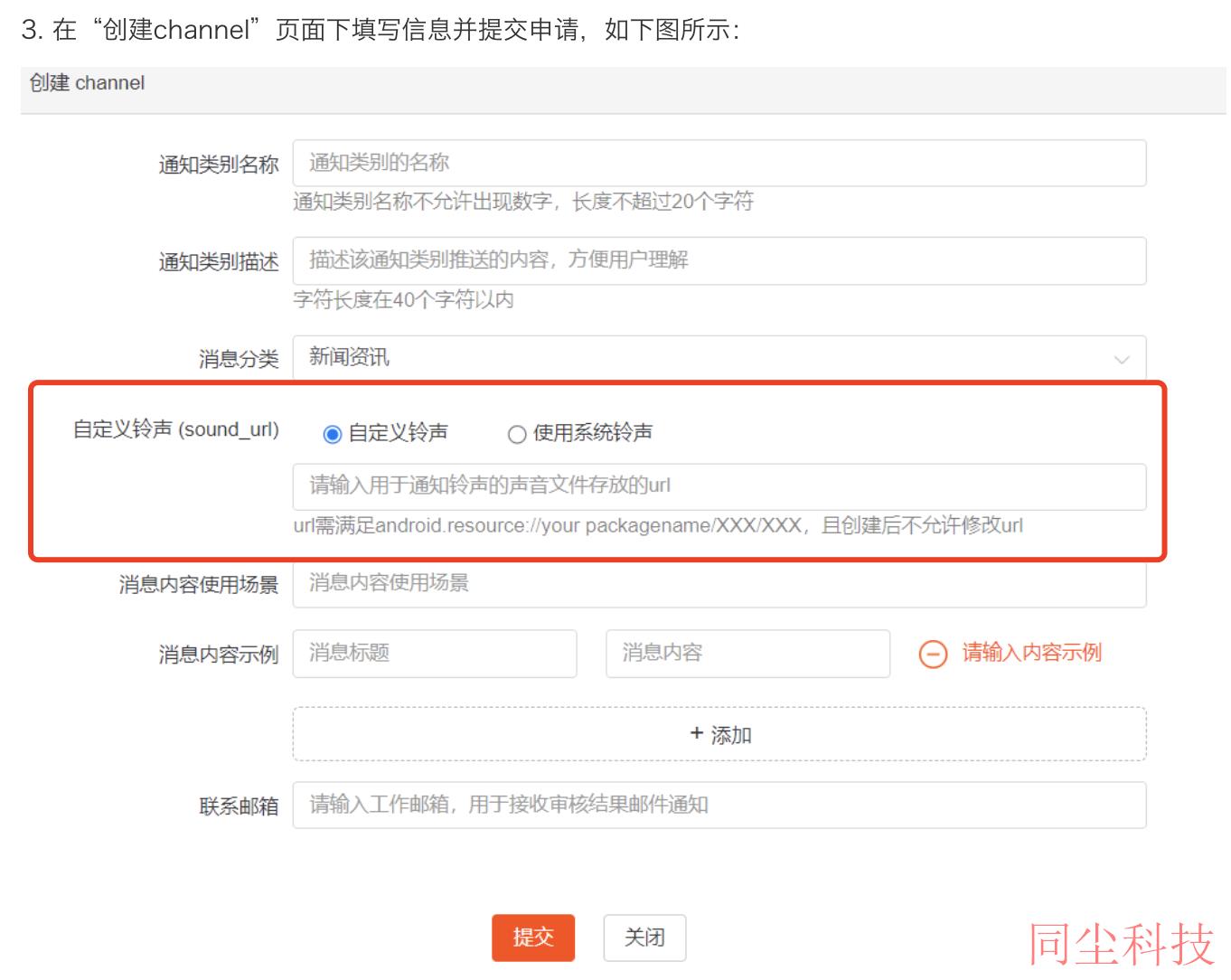Click the 通知类别名称 input field
This screenshot has height=980, width=1231.
click(x=719, y=163)
